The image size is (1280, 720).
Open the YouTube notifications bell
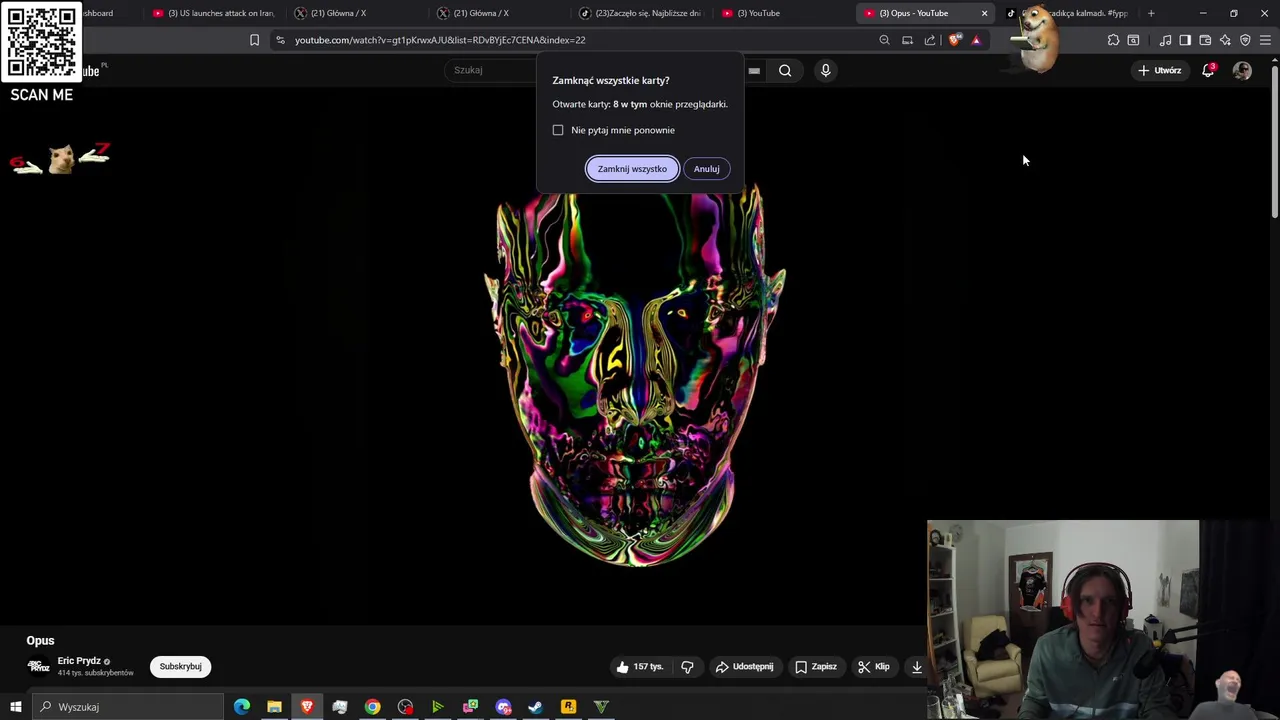coord(1208,70)
